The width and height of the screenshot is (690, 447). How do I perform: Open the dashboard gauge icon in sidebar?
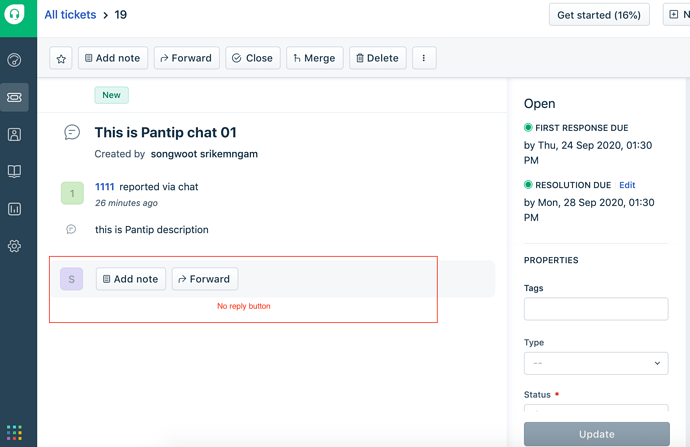[x=14, y=59]
